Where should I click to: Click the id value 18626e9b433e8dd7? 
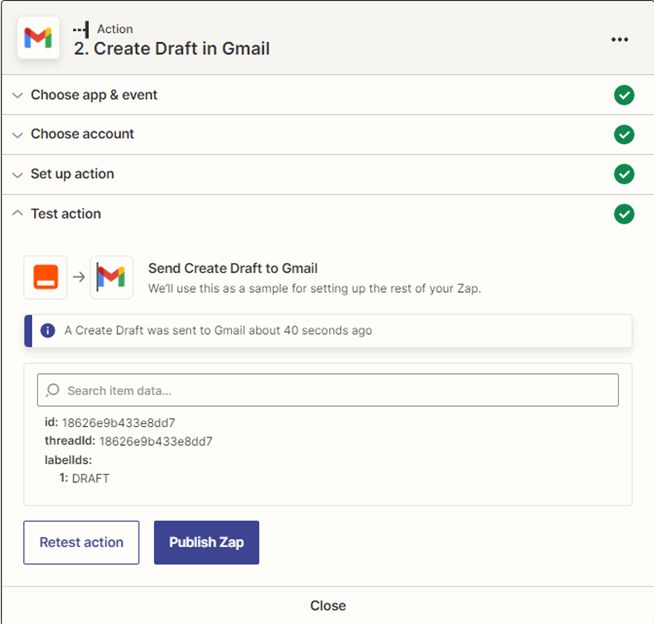[118, 423]
